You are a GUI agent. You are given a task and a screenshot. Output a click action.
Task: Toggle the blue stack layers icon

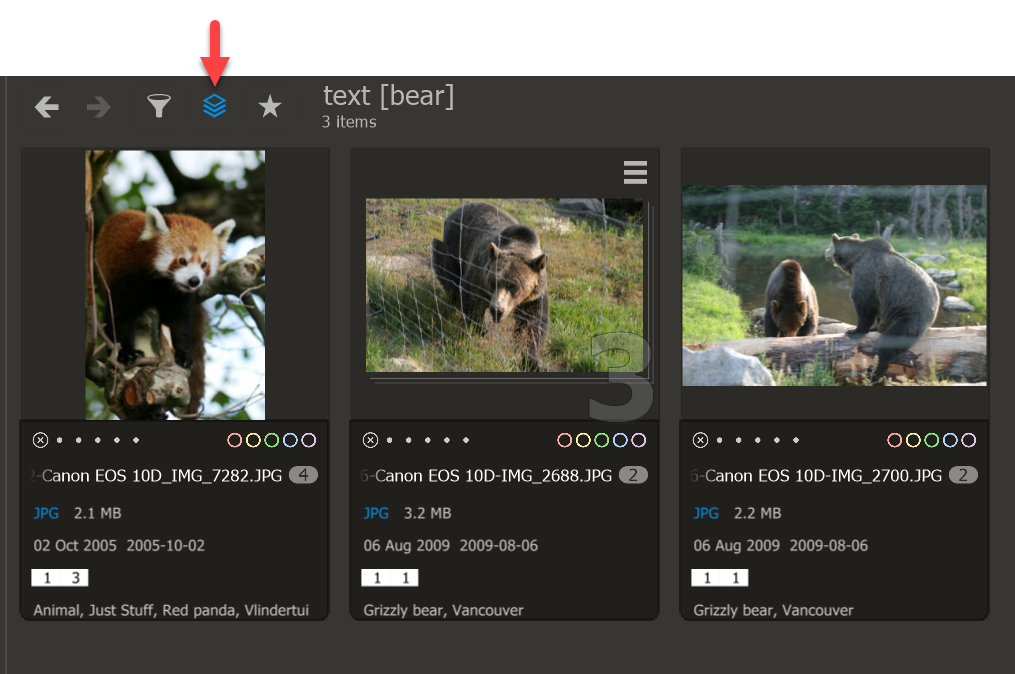tap(214, 106)
